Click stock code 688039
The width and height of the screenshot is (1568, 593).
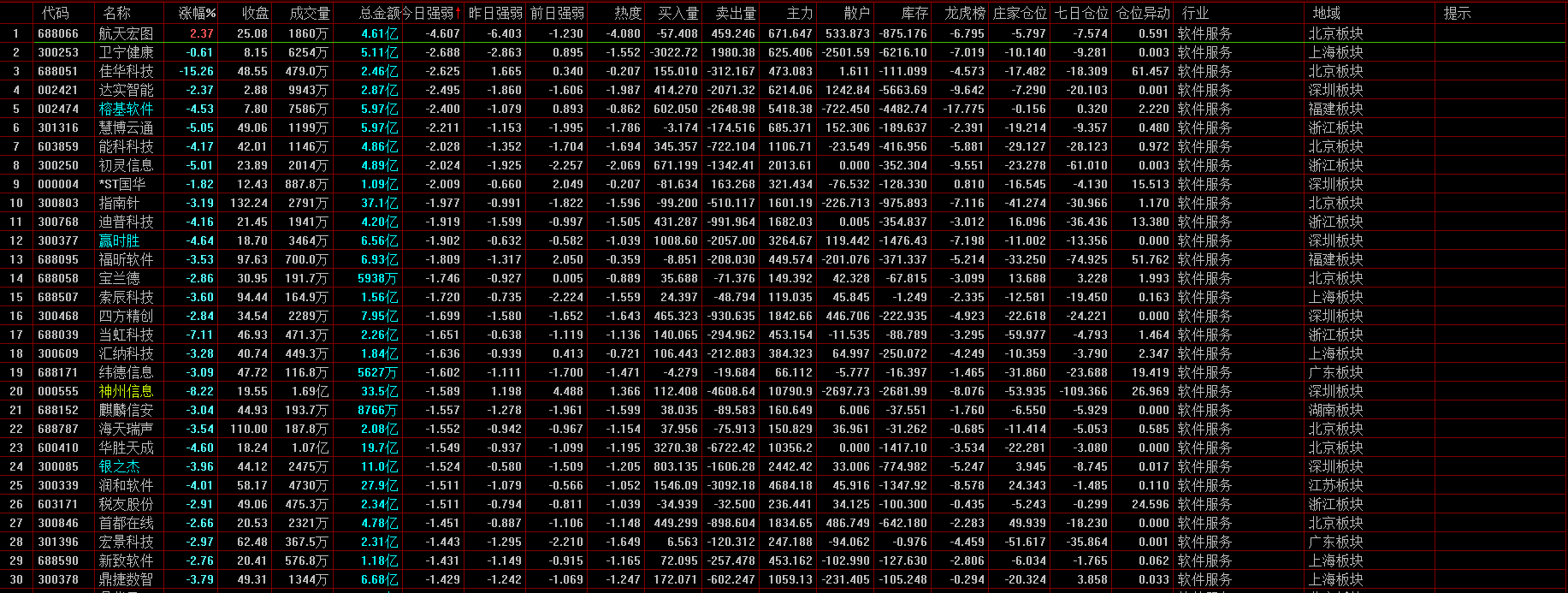[x=58, y=335]
